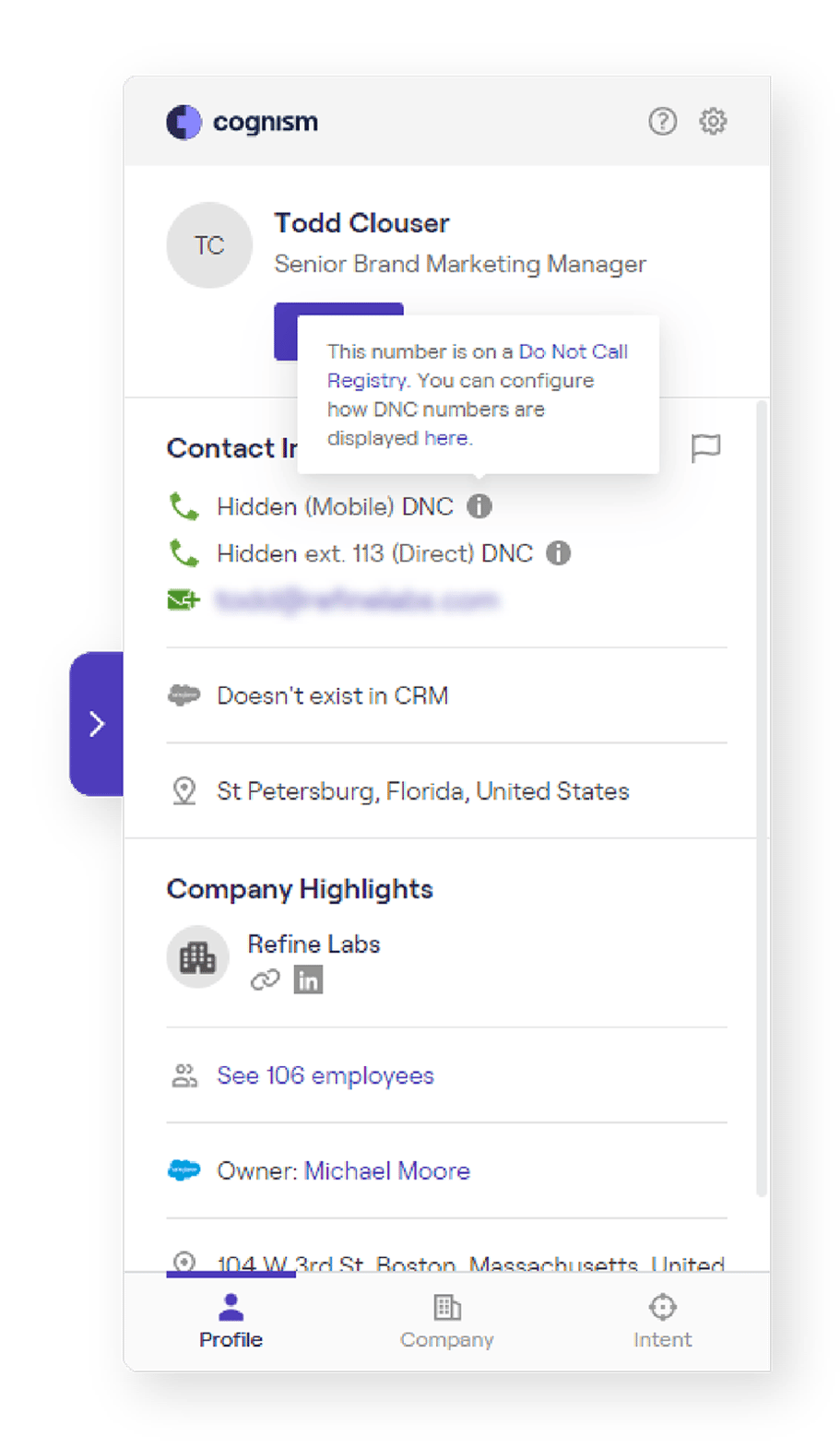This screenshot has width=840, height=1448.
Task: Open the Cognism settings gear
Action: tap(713, 121)
